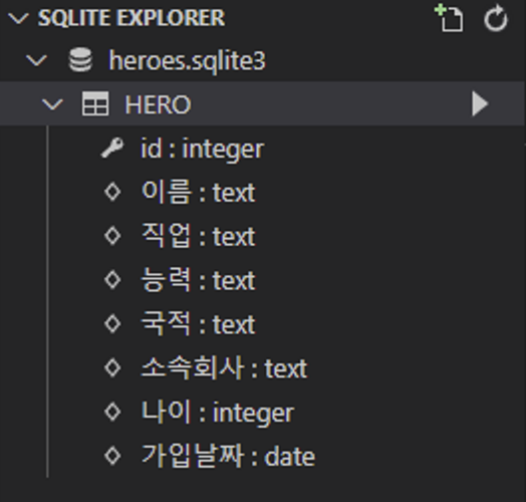
Task: Collapse the SQLITE EXPLORER section chevron
Action: [x=18, y=18]
